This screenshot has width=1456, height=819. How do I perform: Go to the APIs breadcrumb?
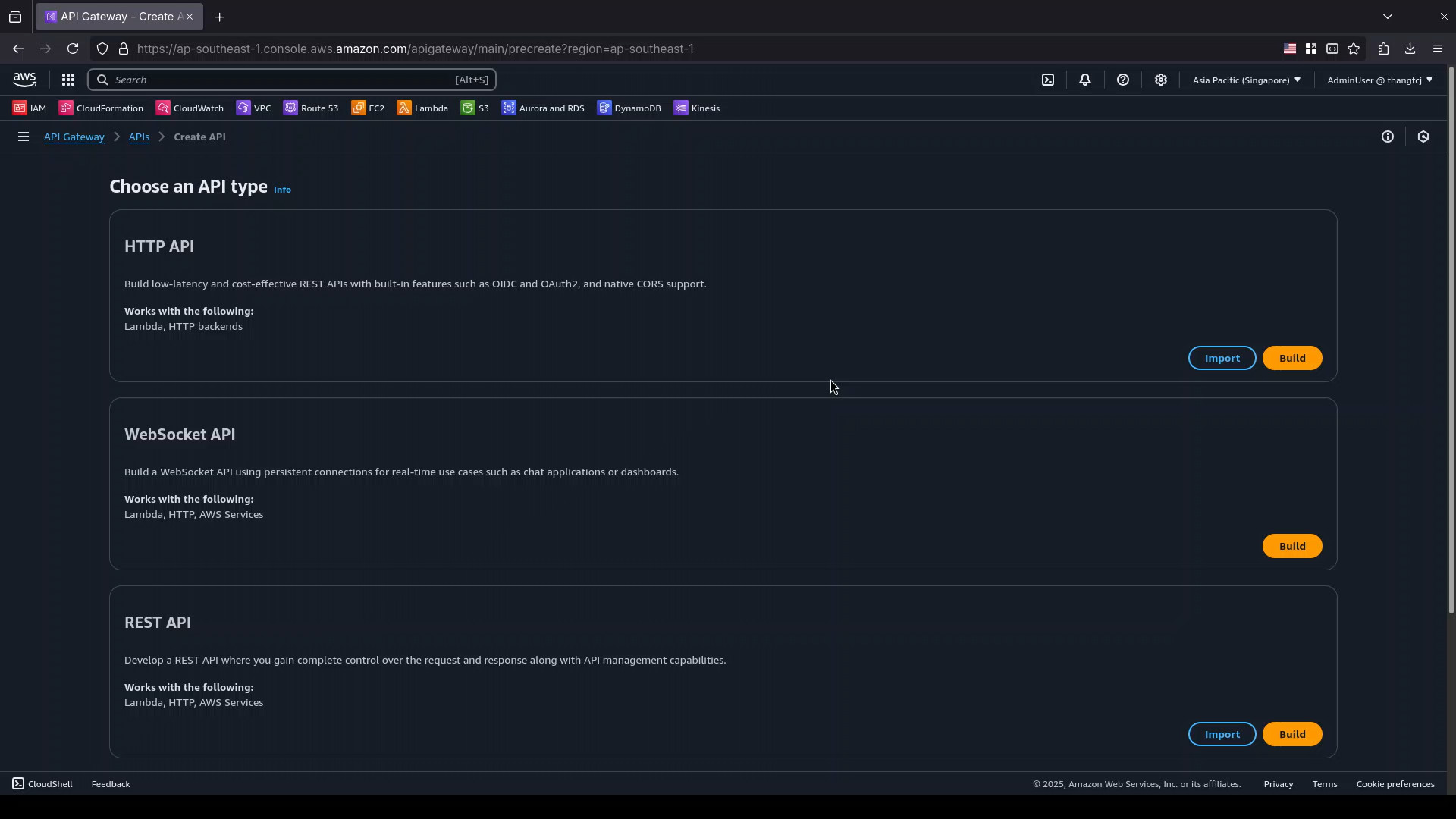[x=139, y=137]
